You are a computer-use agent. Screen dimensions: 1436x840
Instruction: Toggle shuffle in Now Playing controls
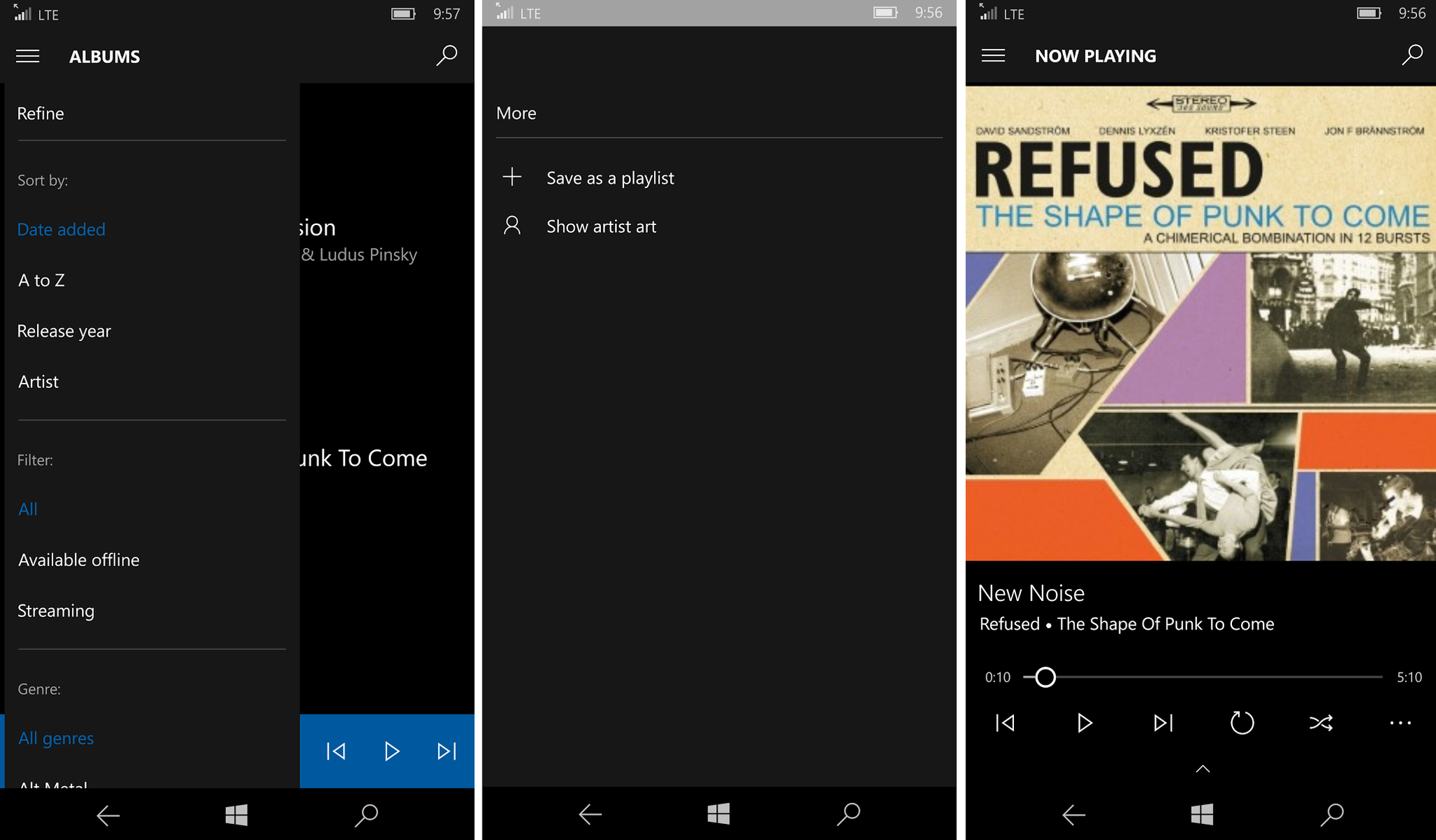pos(1321,723)
